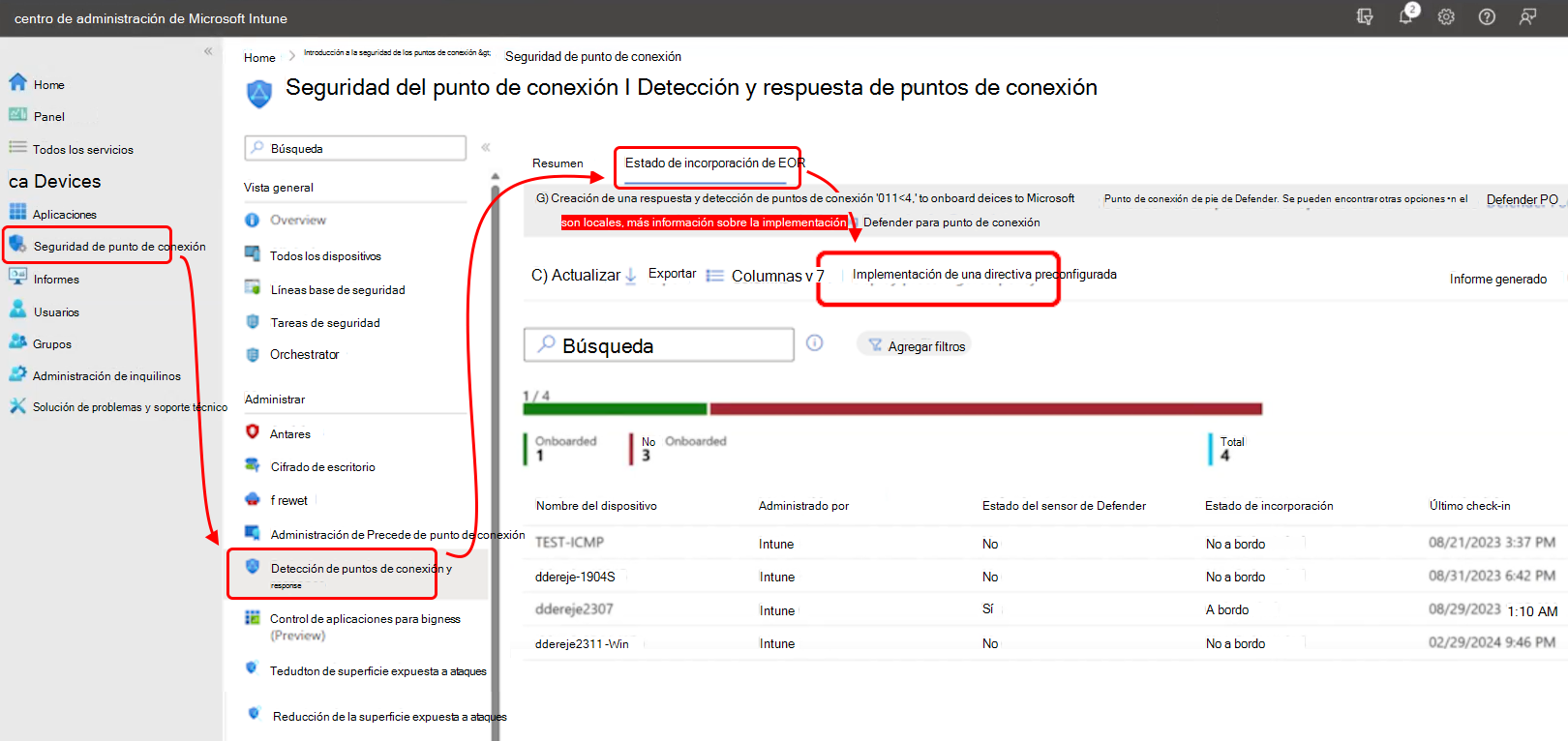Screen dimensions: 1568x741
Task: Click the info icon next to search box
Action: (815, 343)
